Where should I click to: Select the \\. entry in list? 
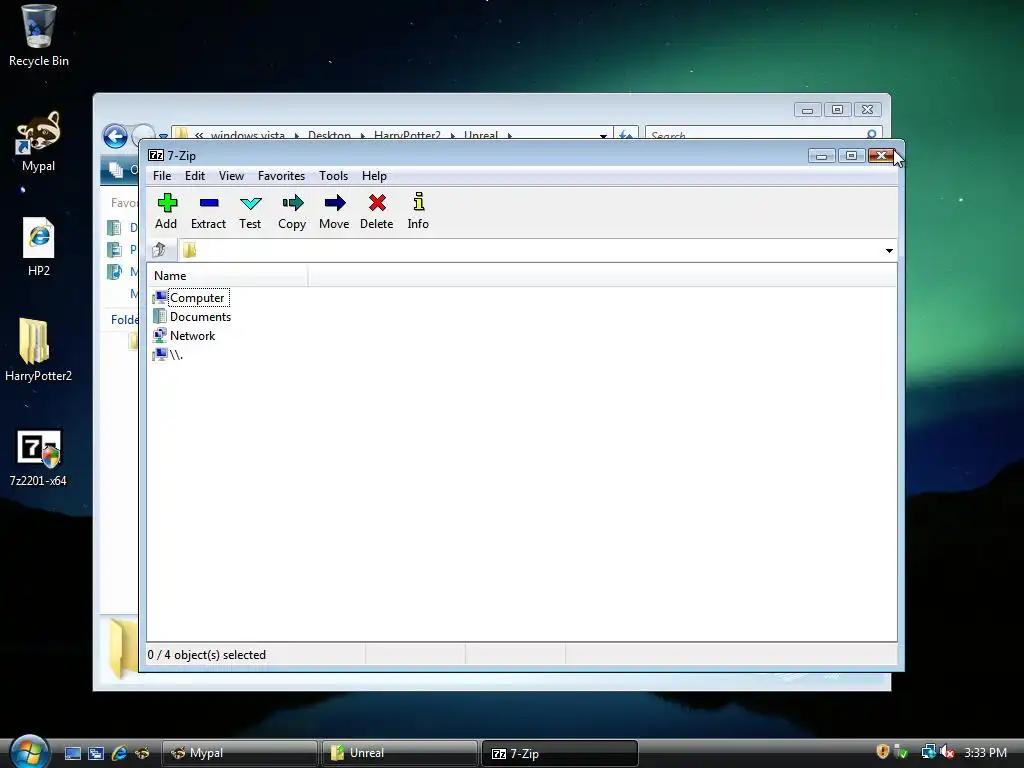coord(176,355)
